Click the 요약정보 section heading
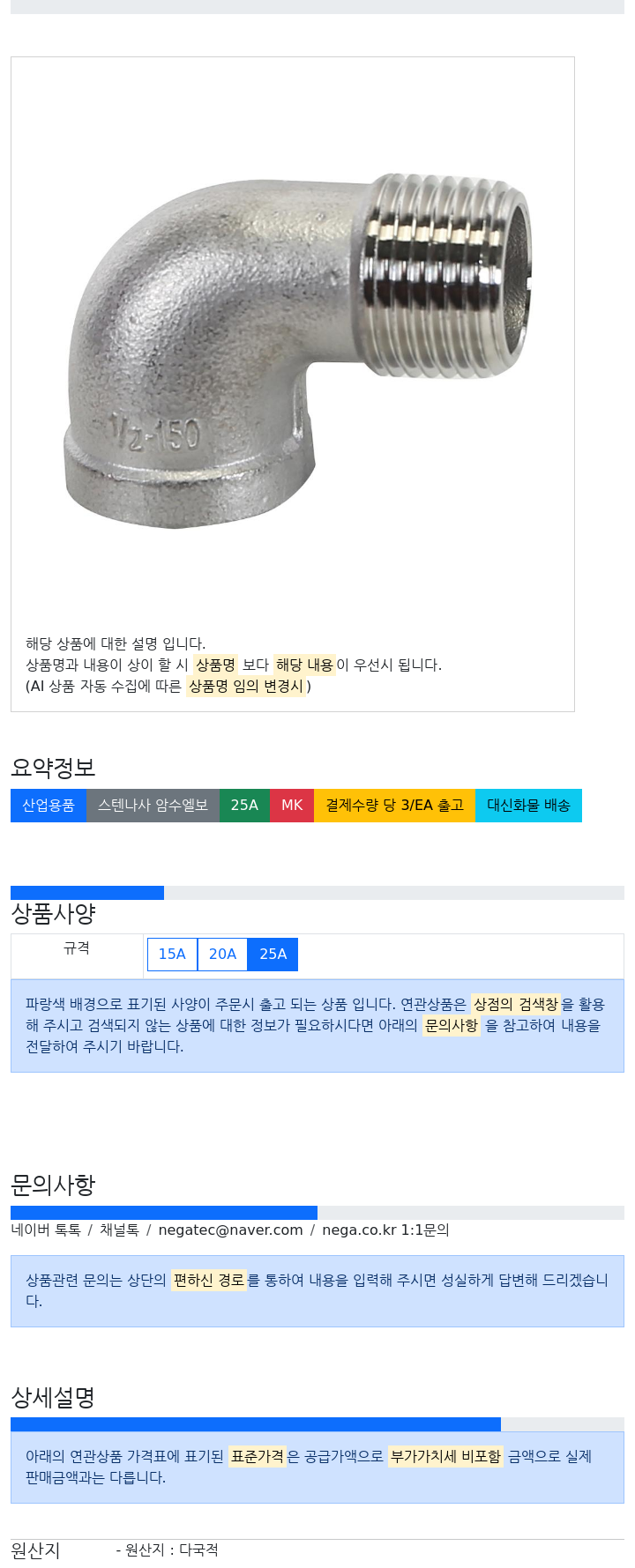635x1568 pixels. pyautogui.click(x=53, y=768)
